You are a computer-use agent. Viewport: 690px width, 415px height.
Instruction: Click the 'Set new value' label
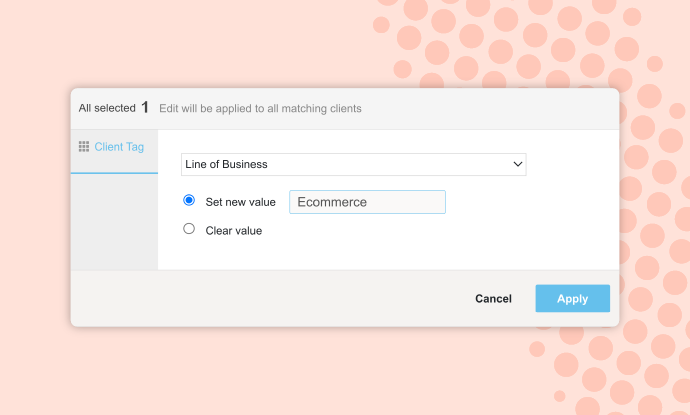tap(240, 202)
